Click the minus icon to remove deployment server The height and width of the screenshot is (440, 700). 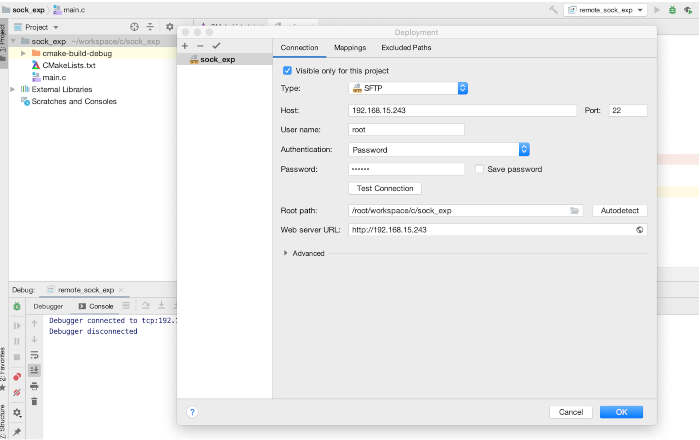200,46
